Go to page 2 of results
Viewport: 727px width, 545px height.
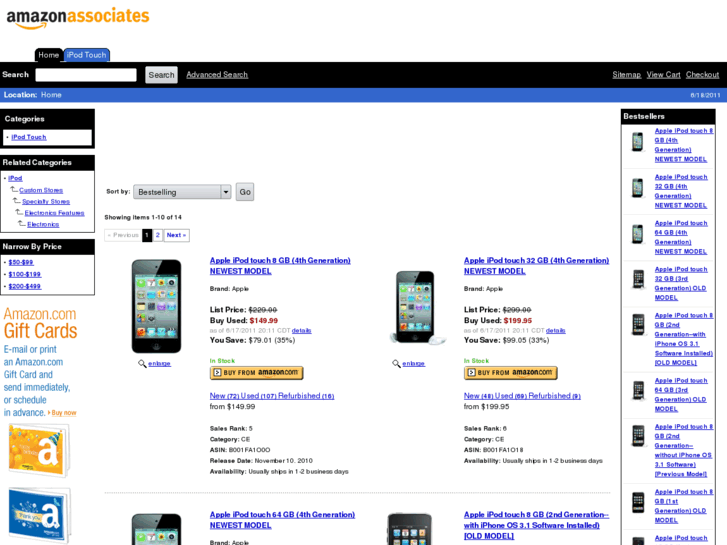tap(158, 235)
